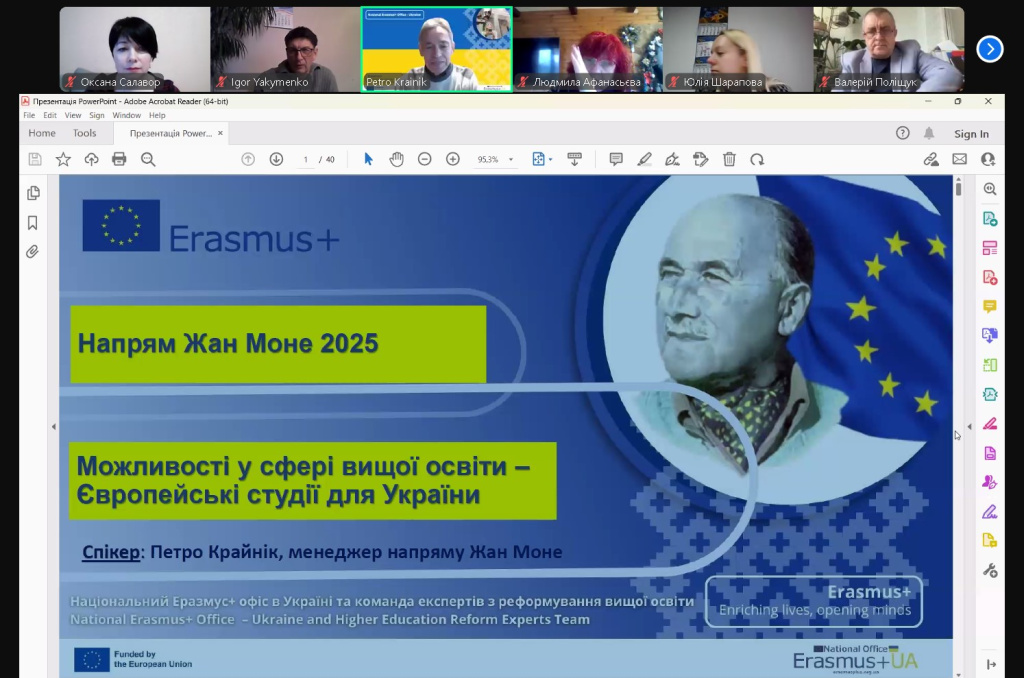Click the upload to cloud icon
Screen dimensions: 1024x678
pyautogui.click(x=91, y=159)
